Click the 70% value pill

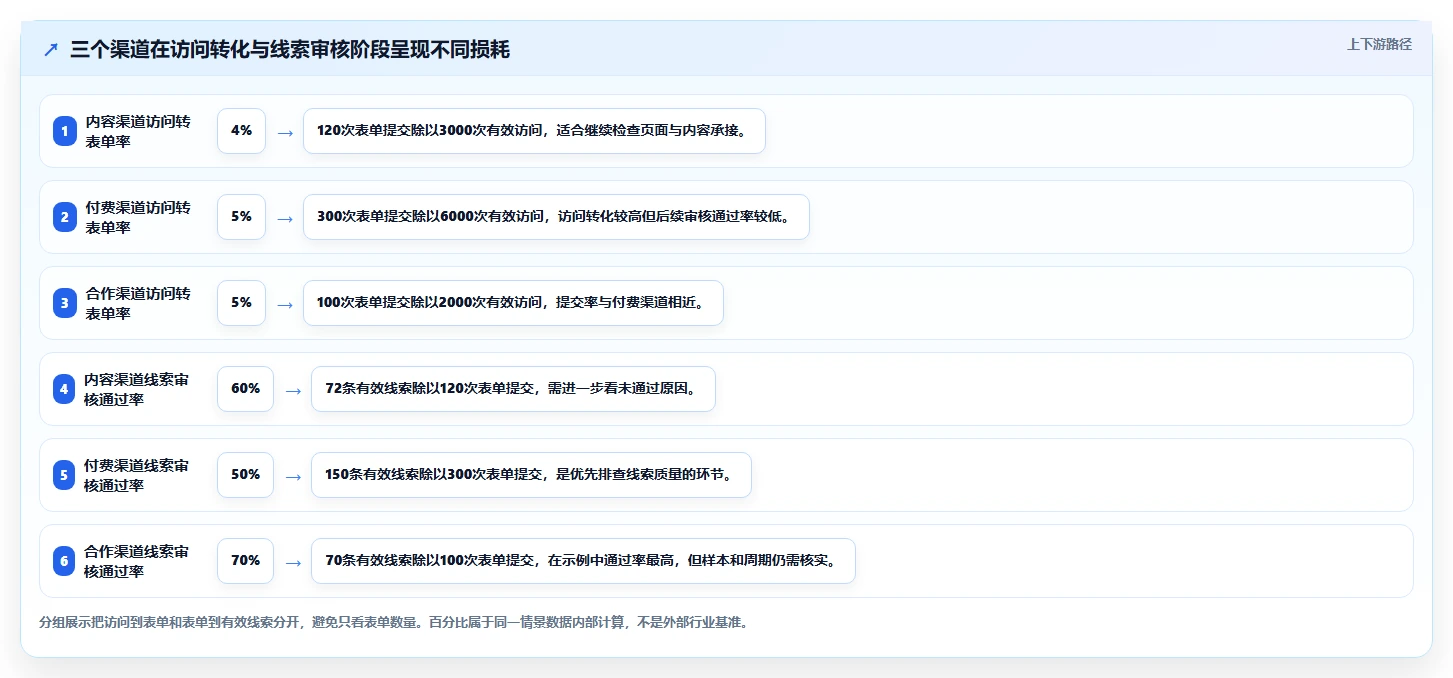click(x=245, y=561)
